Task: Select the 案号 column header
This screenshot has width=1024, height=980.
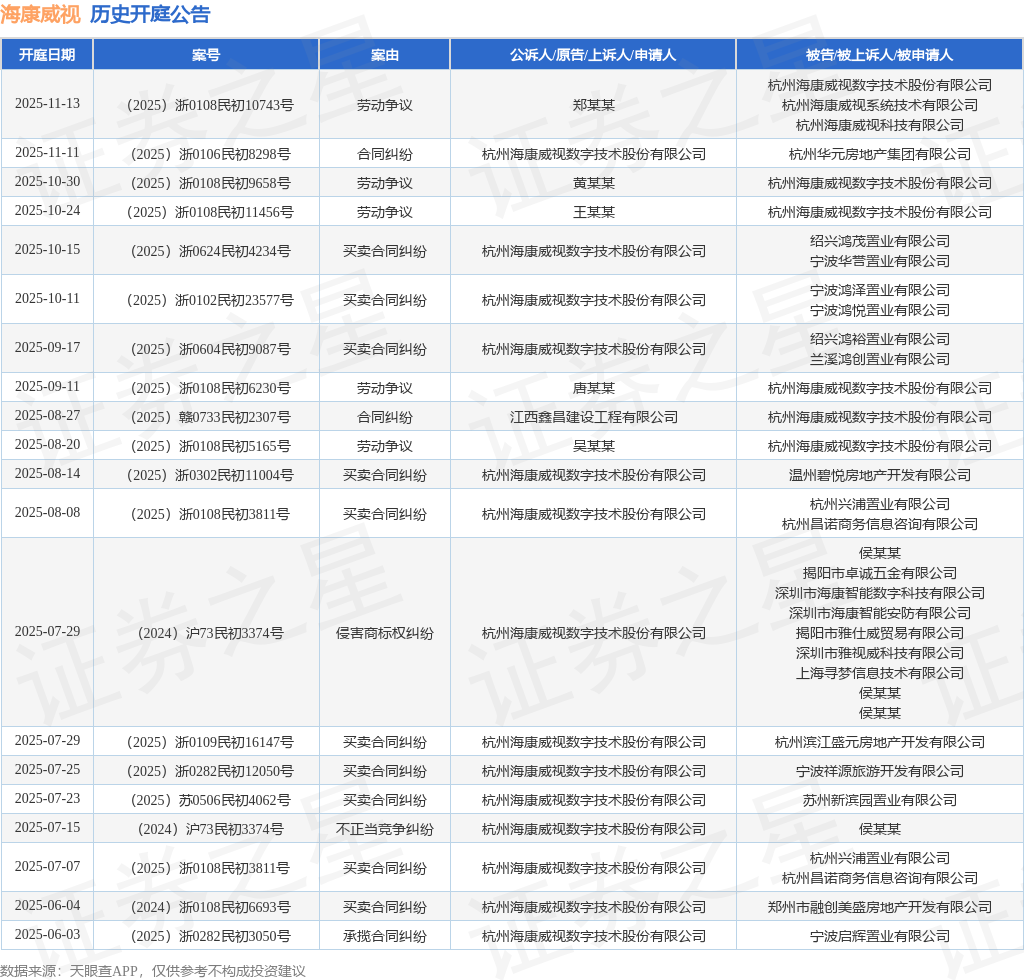Action: 206,55
